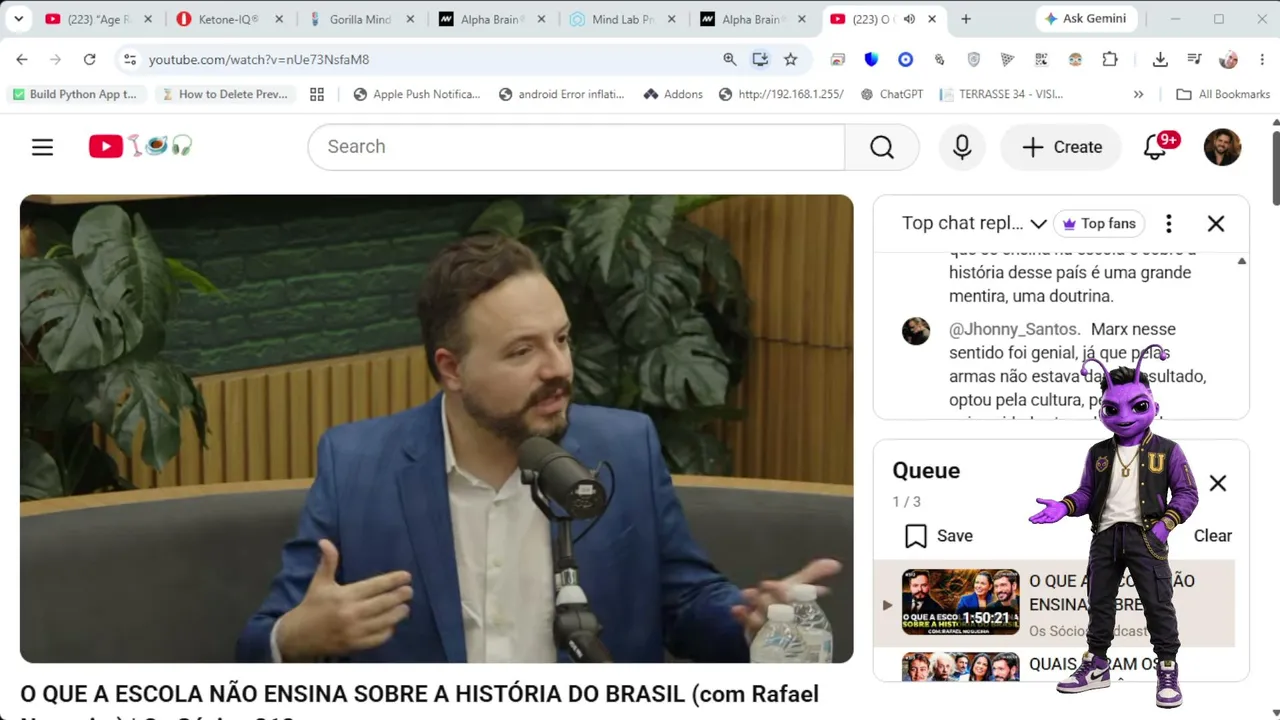
Task: Clear the queue
Action: tap(1212, 536)
